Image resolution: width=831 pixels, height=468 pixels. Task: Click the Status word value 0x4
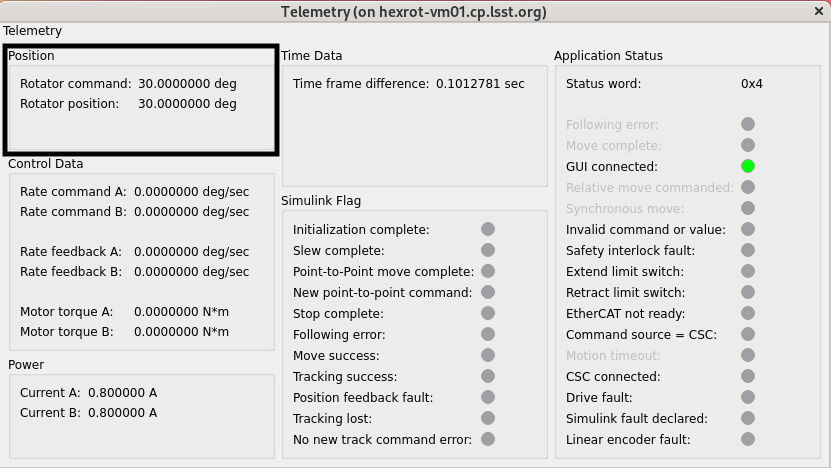(x=752, y=83)
